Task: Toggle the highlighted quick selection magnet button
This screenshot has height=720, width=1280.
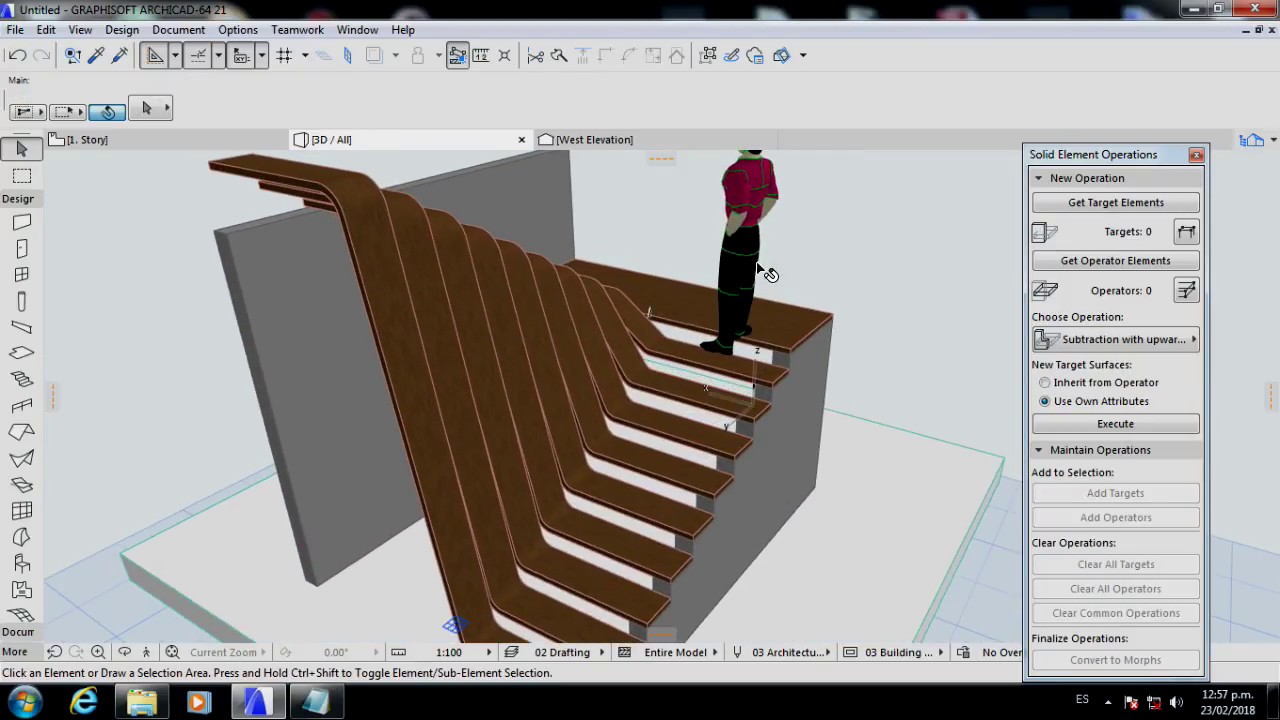Action: click(x=107, y=112)
